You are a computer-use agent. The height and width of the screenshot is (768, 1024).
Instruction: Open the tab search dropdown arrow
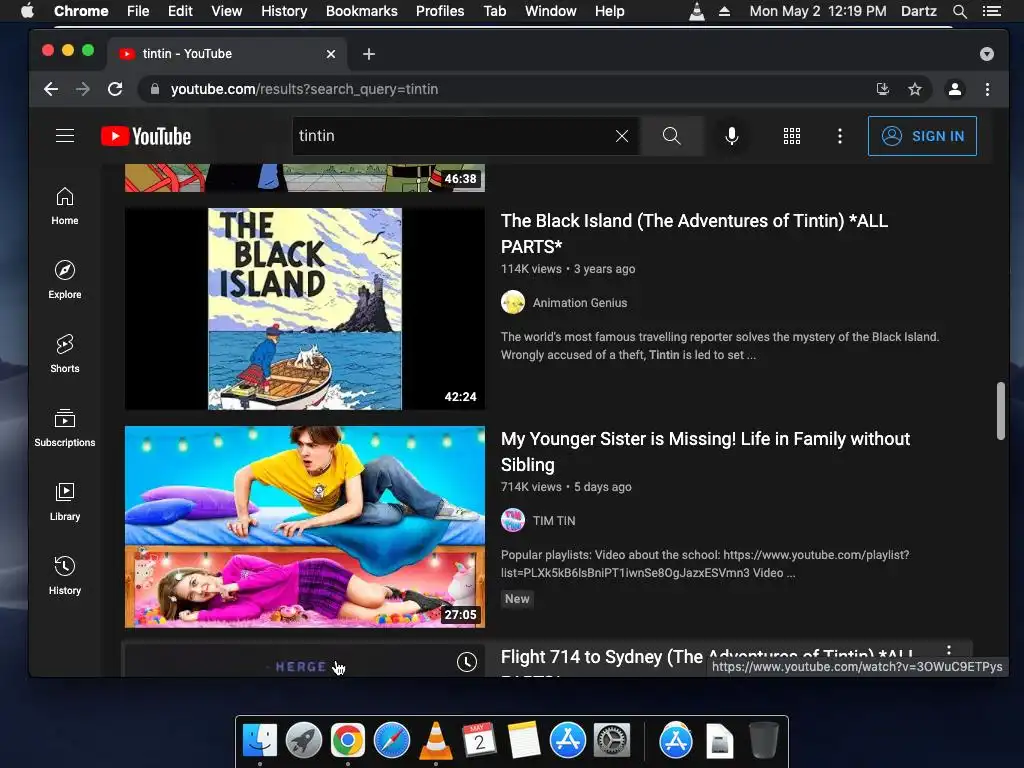click(987, 54)
